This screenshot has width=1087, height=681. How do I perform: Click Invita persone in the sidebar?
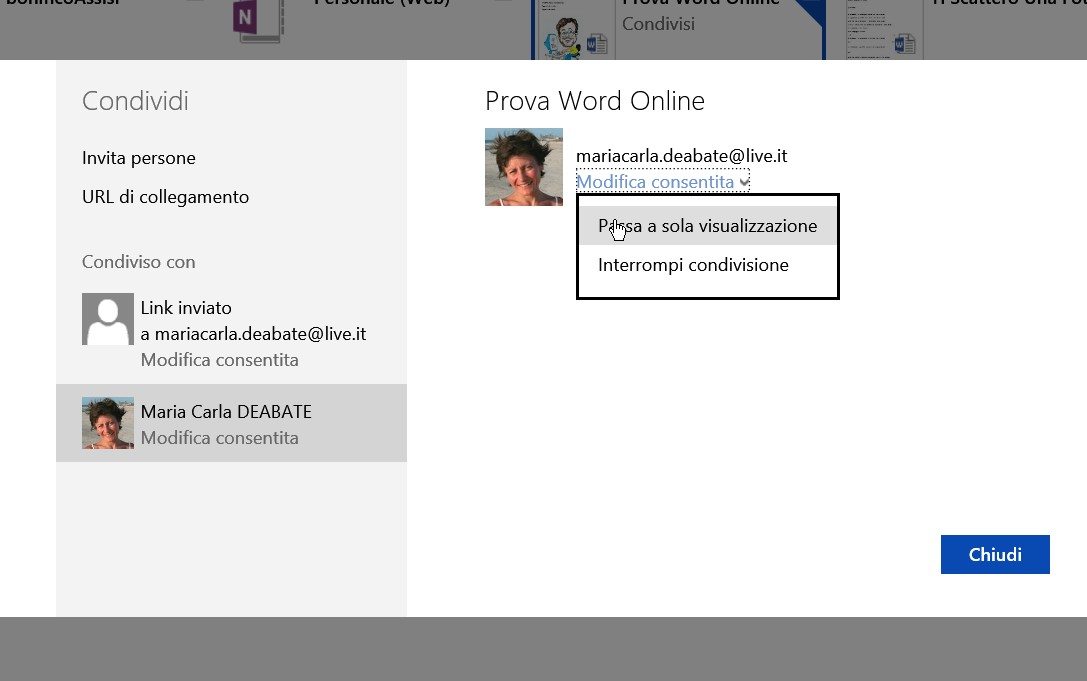(x=139, y=158)
